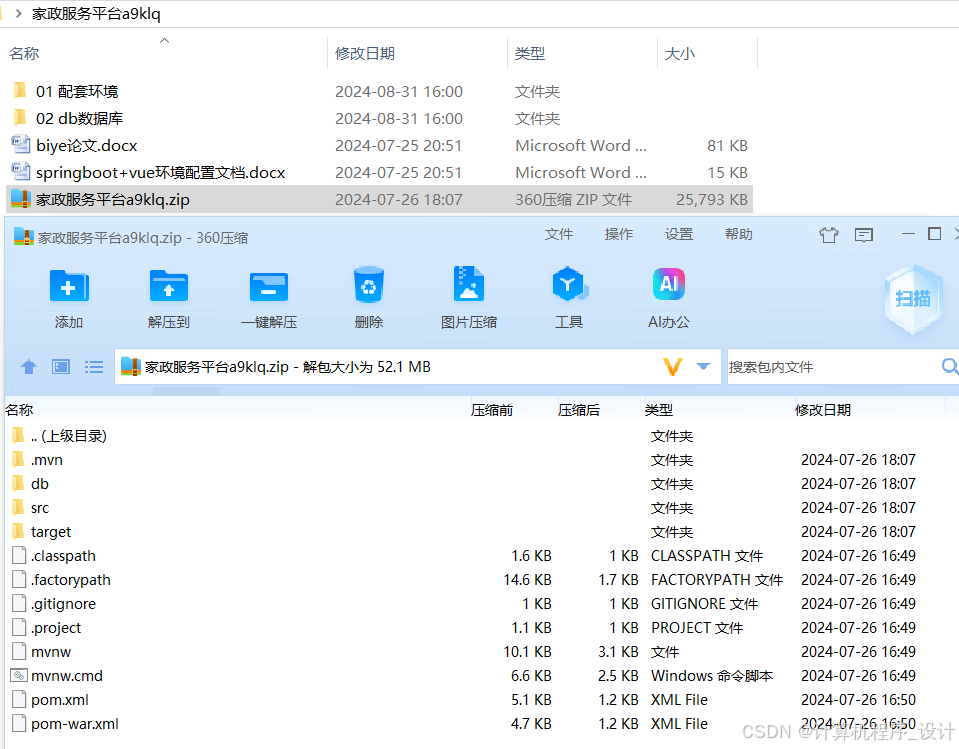Screen dimensions: 959x749
Task: Switch archive contents to large icon view
Action: (61, 367)
